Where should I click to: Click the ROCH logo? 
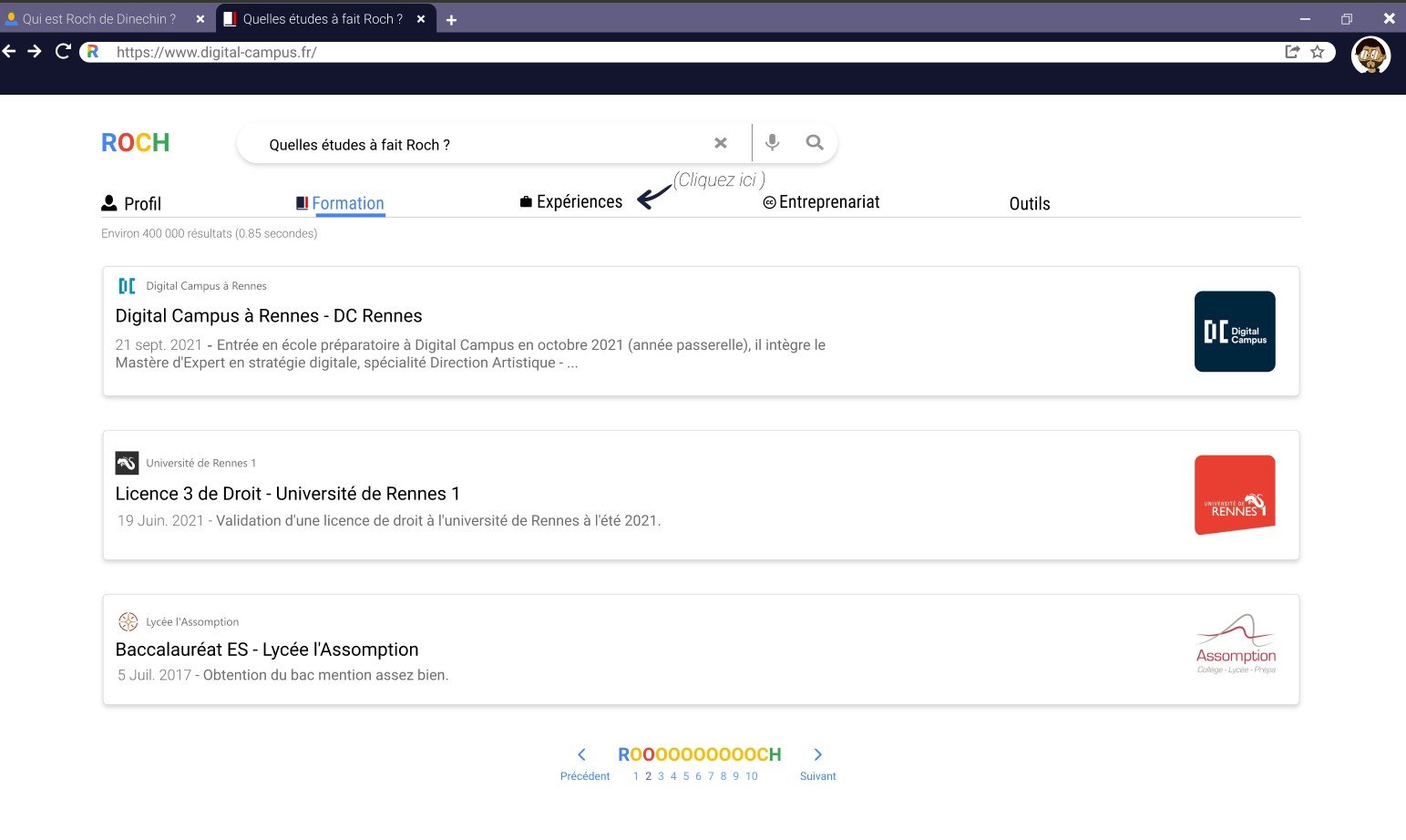pos(136,143)
